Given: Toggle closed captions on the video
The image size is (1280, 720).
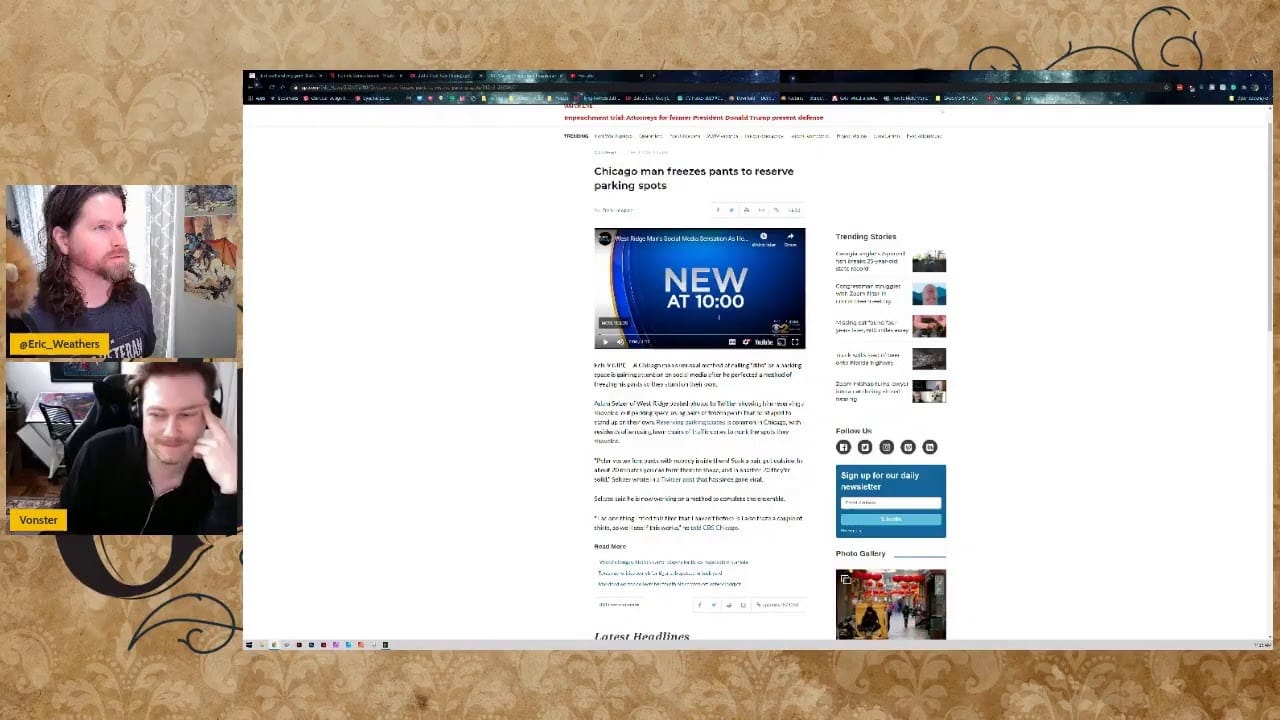Looking at the screenshot, I should (x=732, y=342).
